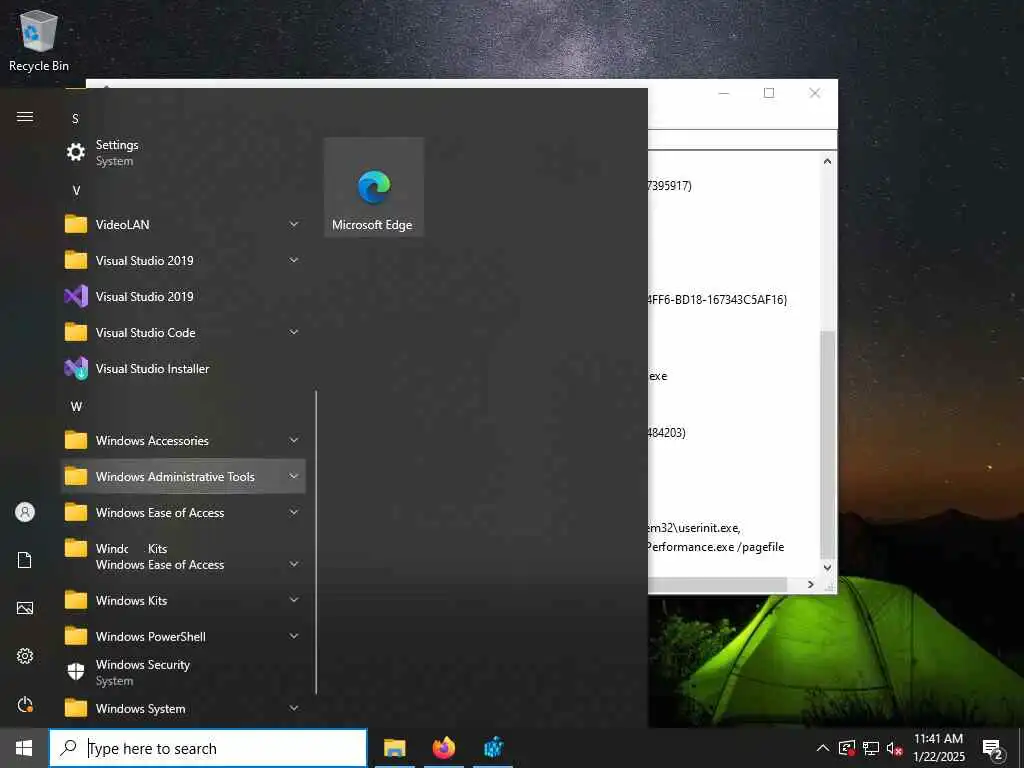
Task: Open the Windows Accessories folder
Action: pos(183,441)
